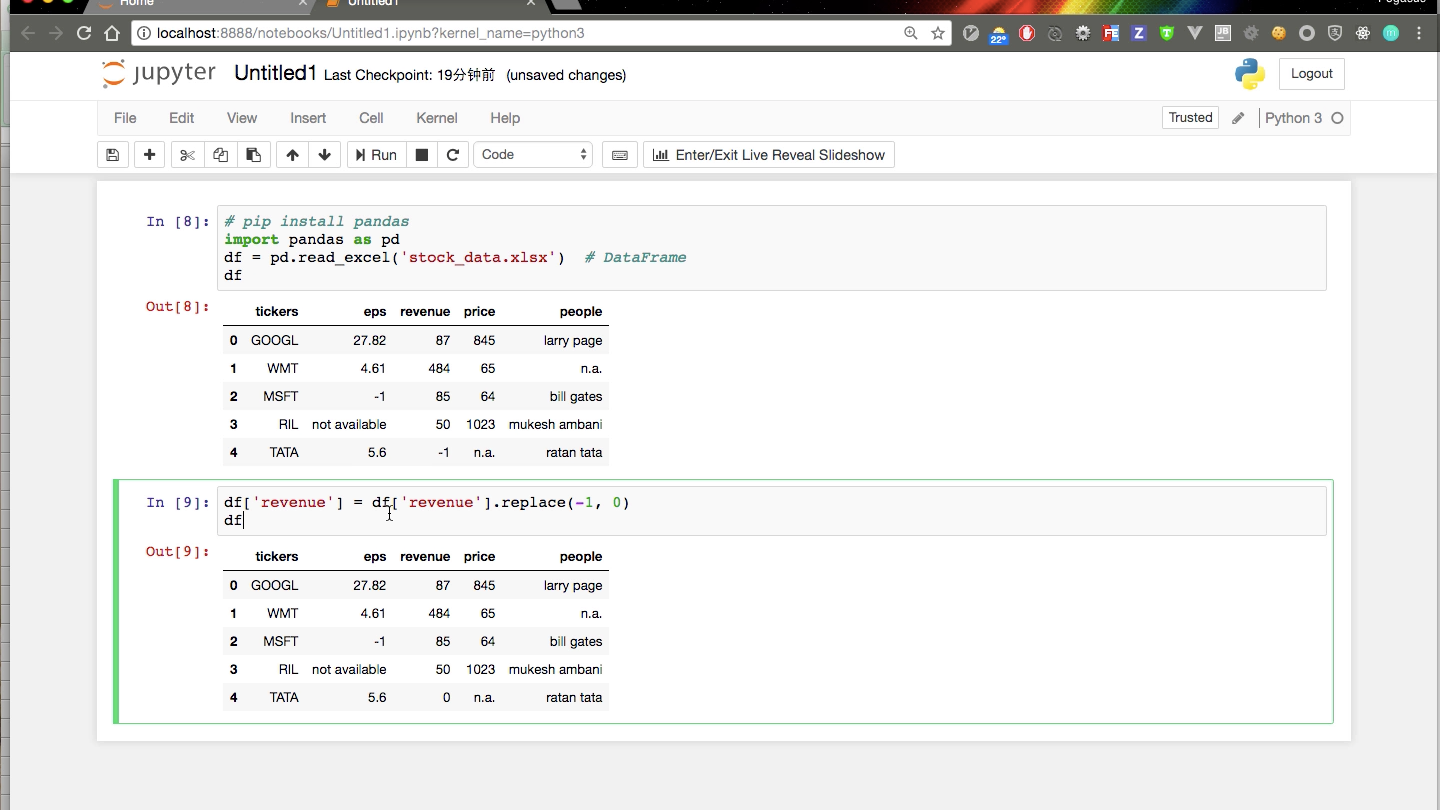Open the Kernel menu
Viewport: 1440px width, 810px height.
(x=436, y=118)
